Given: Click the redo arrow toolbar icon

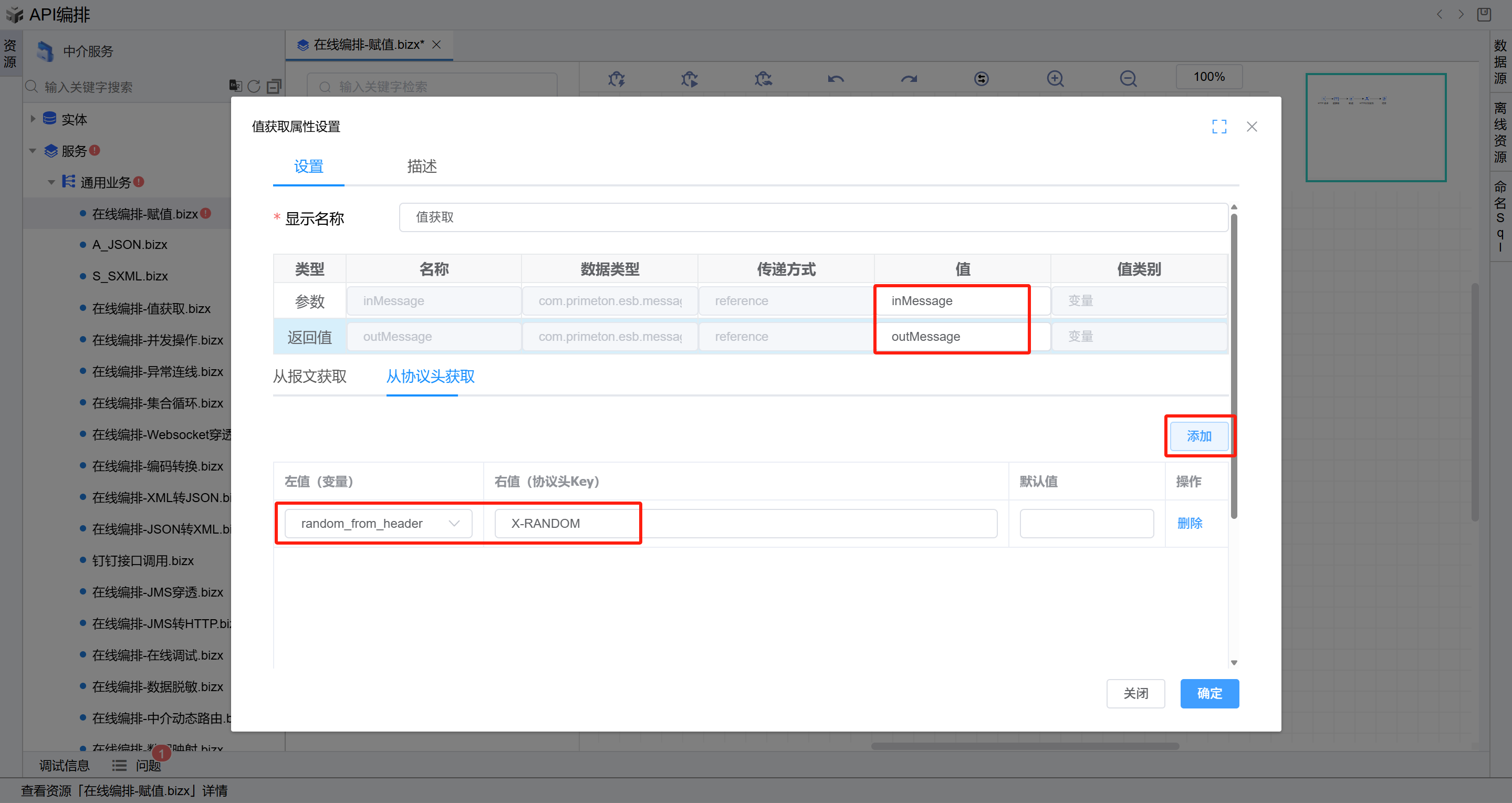Looking at the screenshot, I should pyautogui.click(x=909, y=78).
